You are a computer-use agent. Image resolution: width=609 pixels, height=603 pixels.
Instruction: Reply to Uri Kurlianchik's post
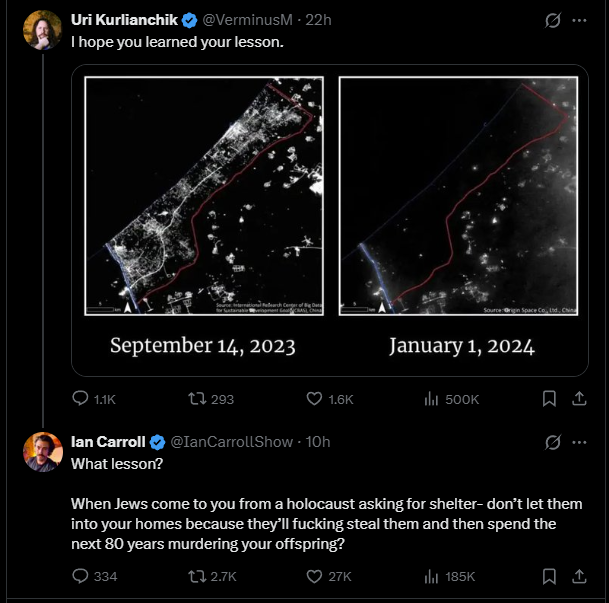point(81,399)
